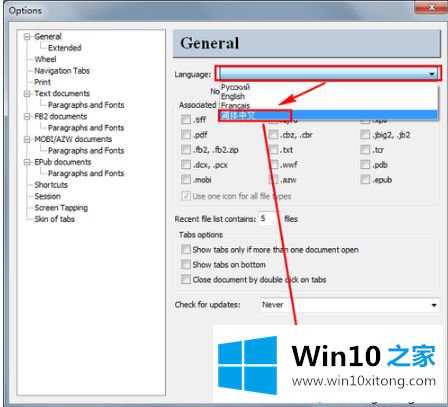Collapse the EPub documents tree node
The image size is (448, 407).
(x=27, y=162)
